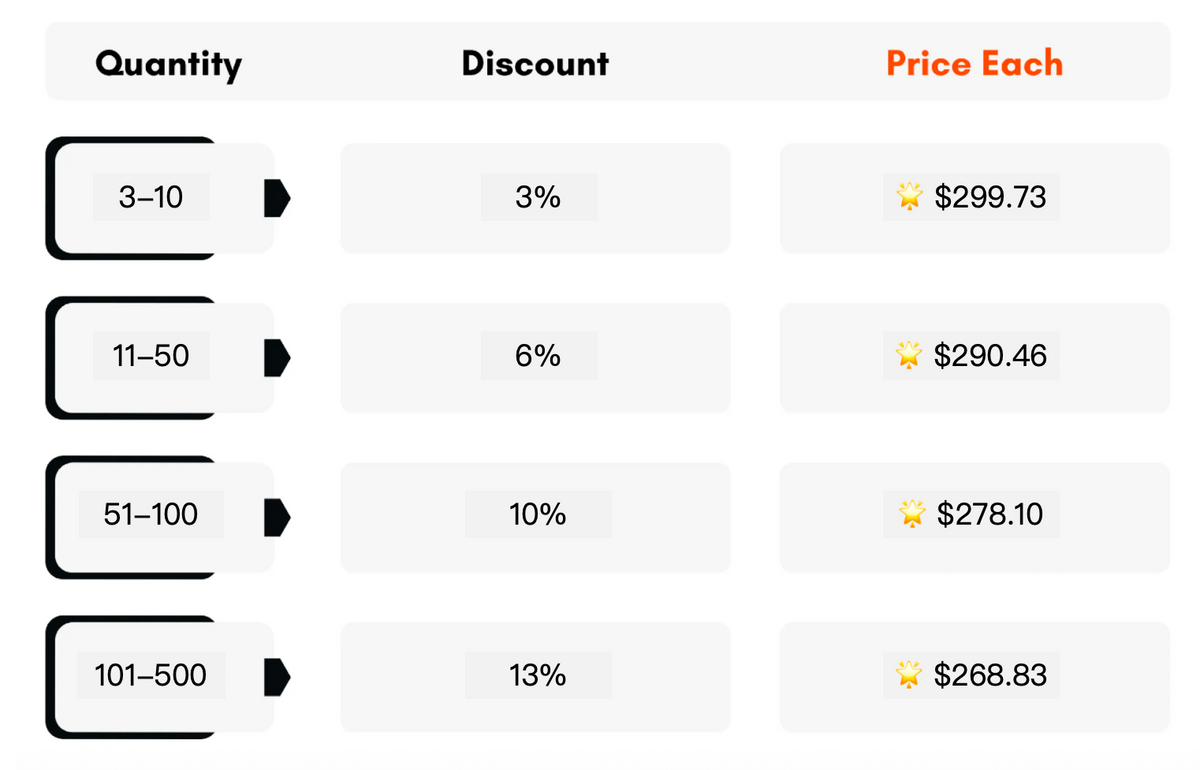Click the Discount column header
This screenshot has width=1200, height=770.
535,64
